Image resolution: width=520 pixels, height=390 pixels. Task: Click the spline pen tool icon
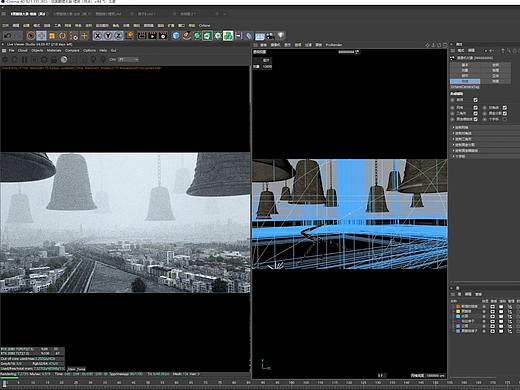point(186,35)
